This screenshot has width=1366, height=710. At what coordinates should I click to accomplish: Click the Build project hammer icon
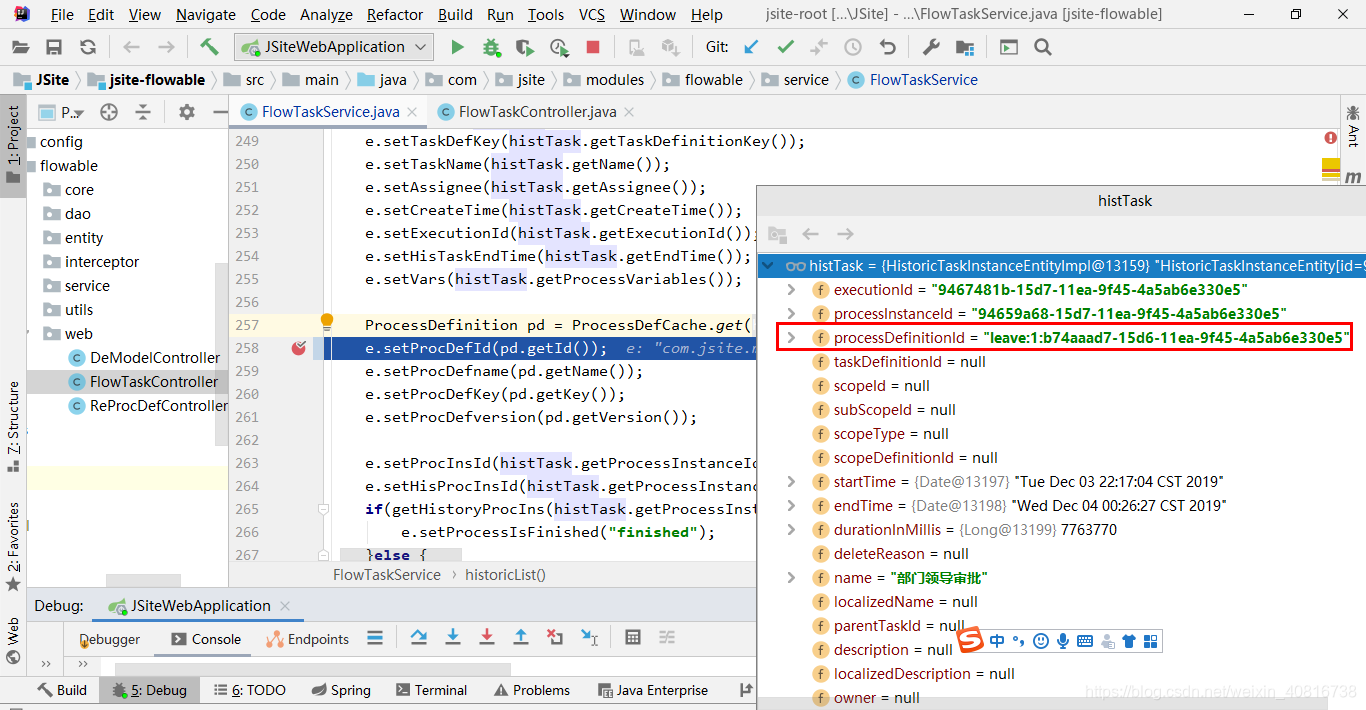click(x=209, y=47)
